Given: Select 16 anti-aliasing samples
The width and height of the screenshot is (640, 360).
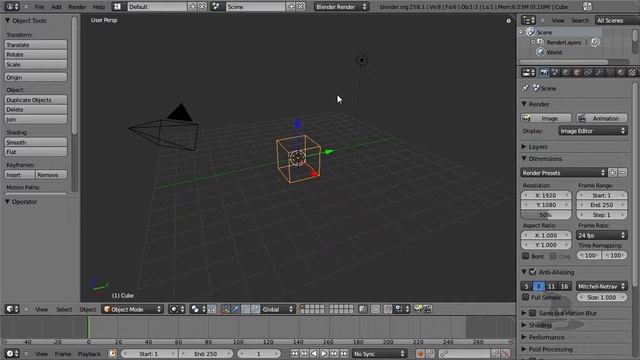Looking at the screenshot, I should tap(564, 286).
